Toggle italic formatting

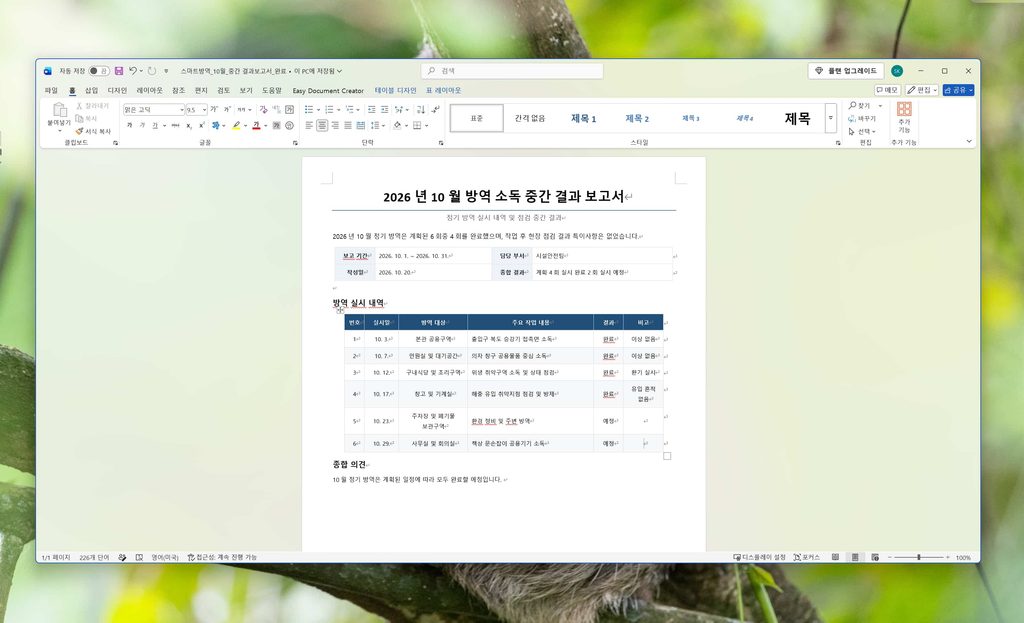pos(142,125)
